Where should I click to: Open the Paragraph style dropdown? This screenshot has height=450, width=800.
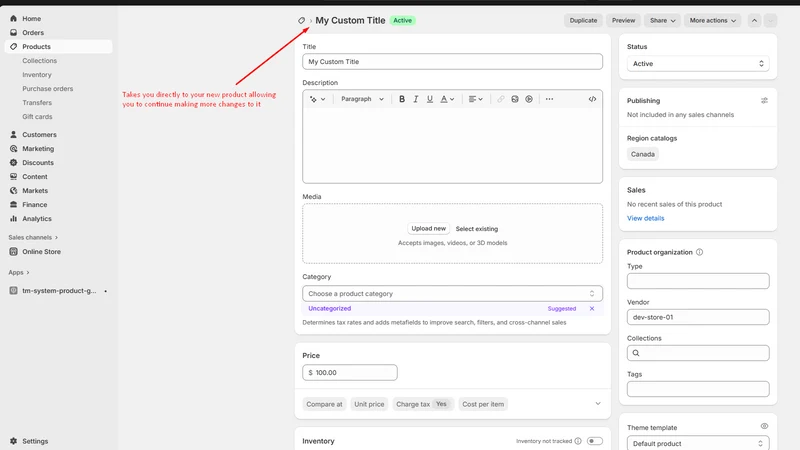362,99
